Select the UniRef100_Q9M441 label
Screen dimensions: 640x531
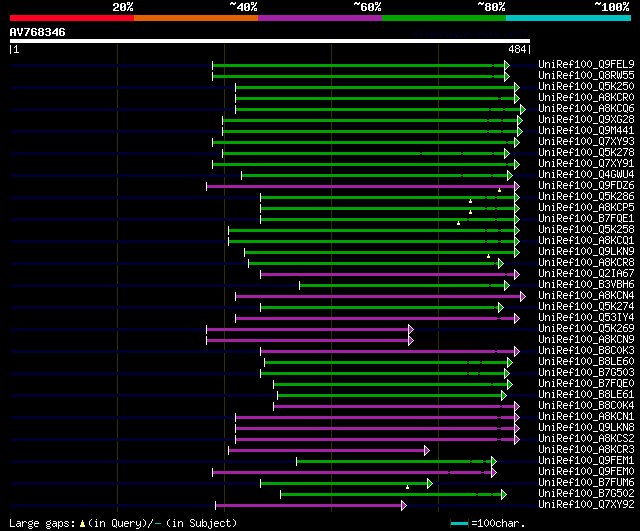coord(586,130)
